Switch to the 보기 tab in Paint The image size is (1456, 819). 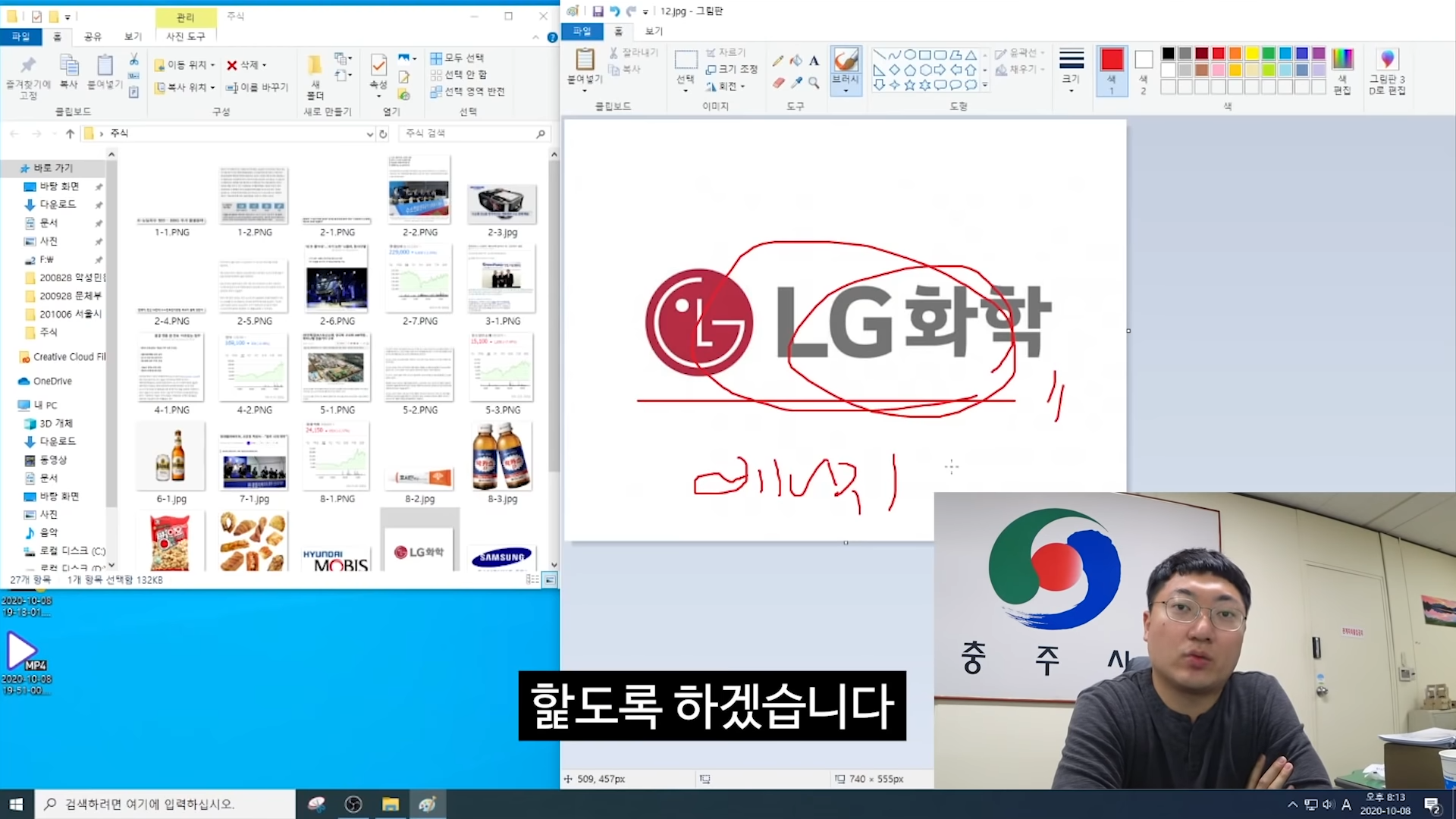click(x=654, y=31)
